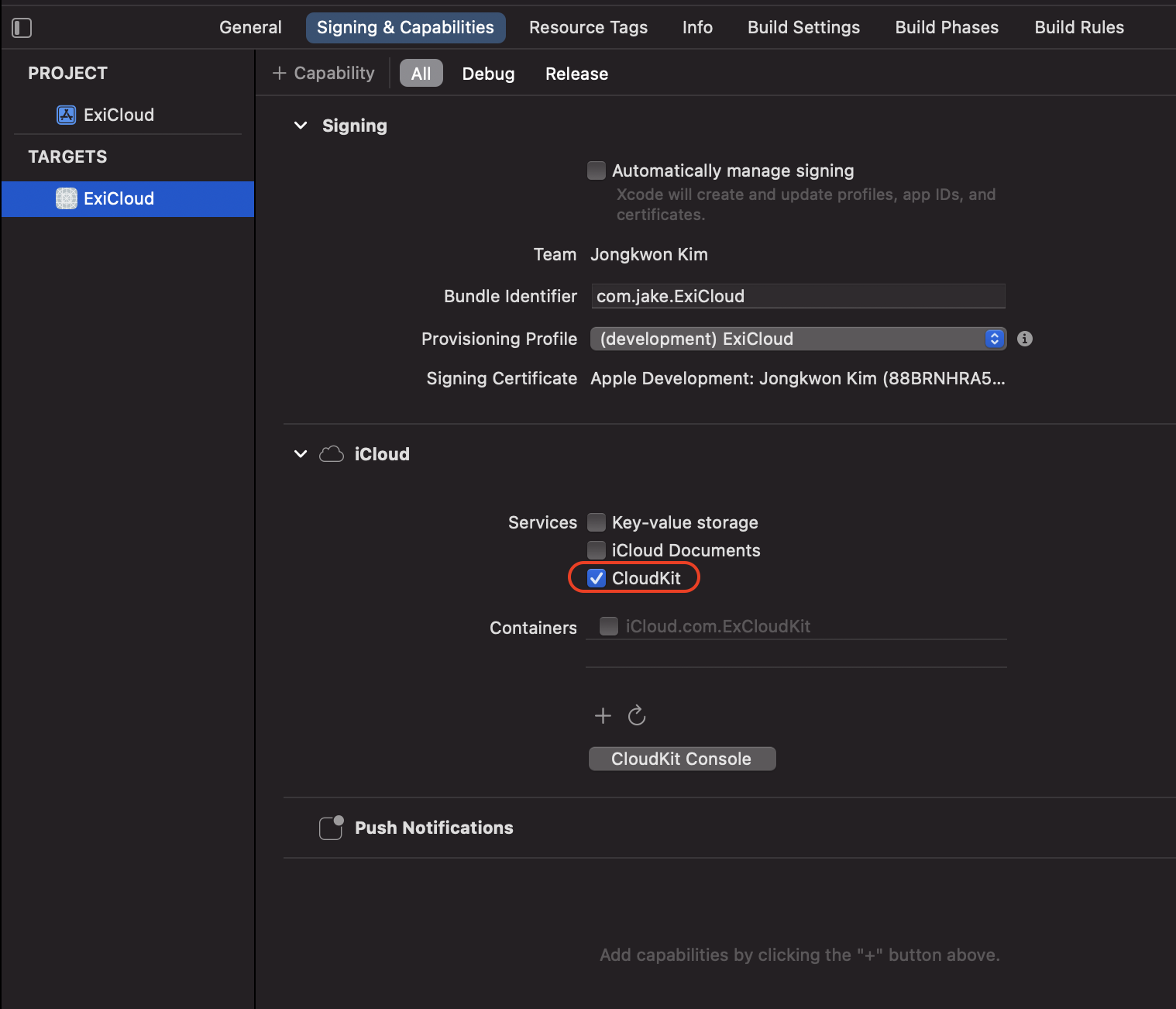The height and width of the screenshot is (1009, 1176).
Task: Check iCloud Documents service
Action: pyautogui.click(x=597, y=550)
